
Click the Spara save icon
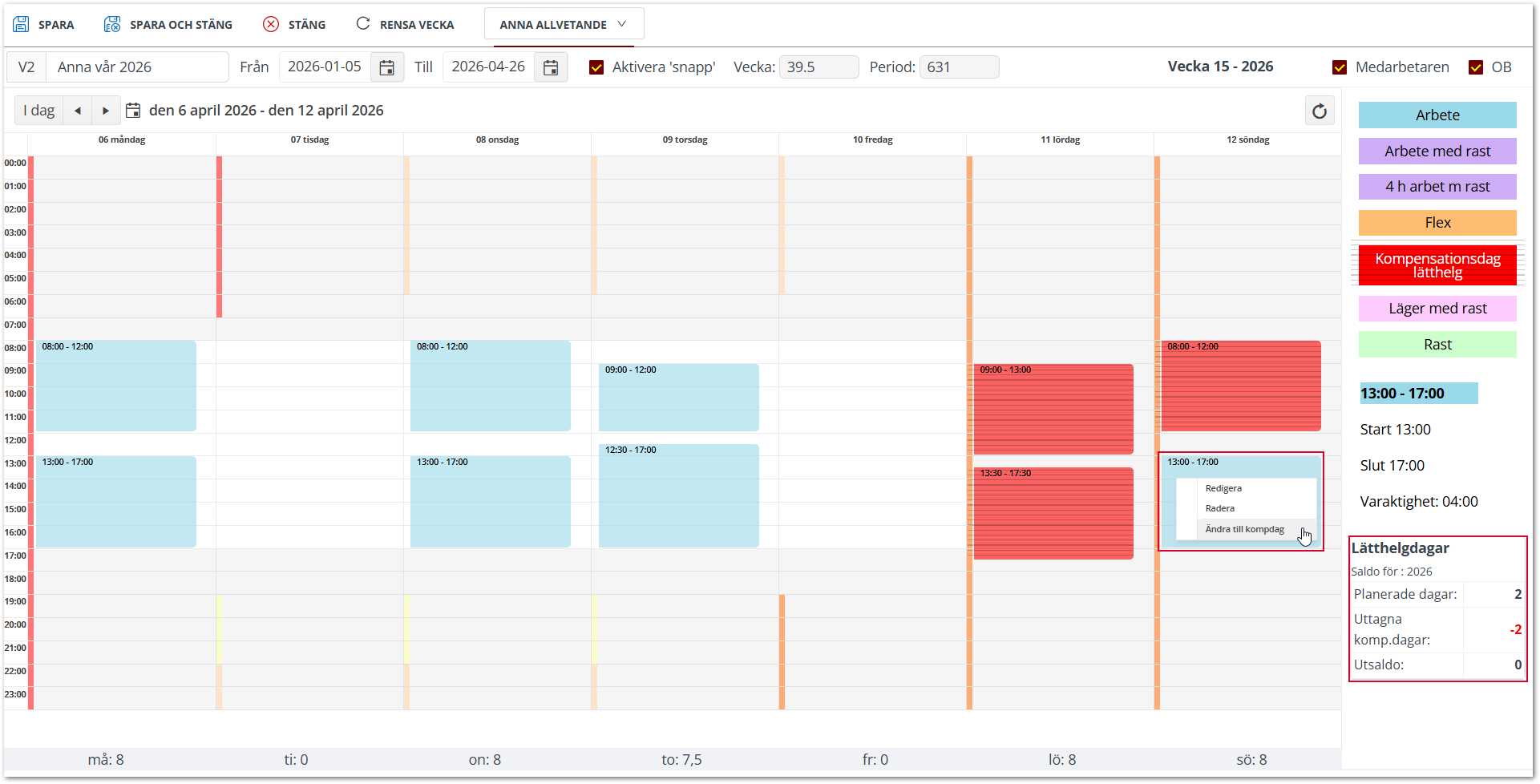(x=21, y=24)
